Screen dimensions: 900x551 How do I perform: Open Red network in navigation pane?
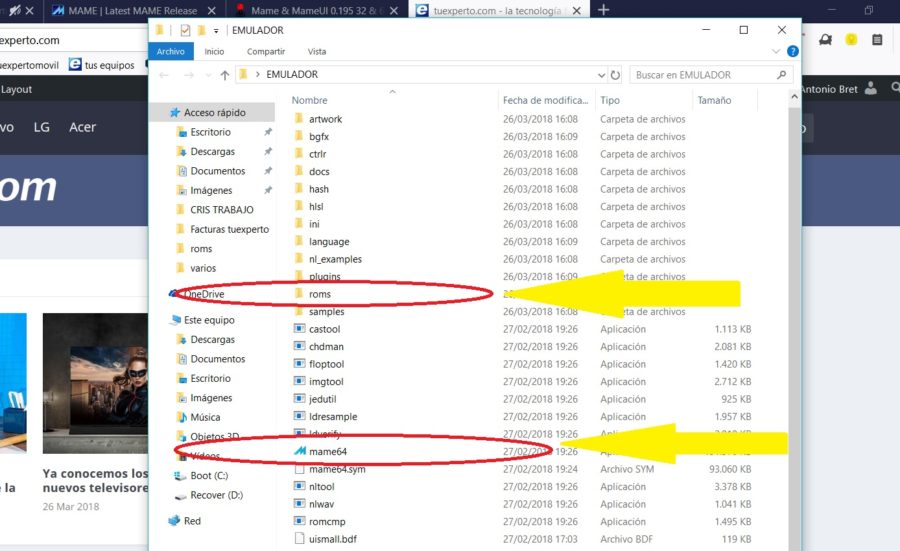tap(192, 521)
